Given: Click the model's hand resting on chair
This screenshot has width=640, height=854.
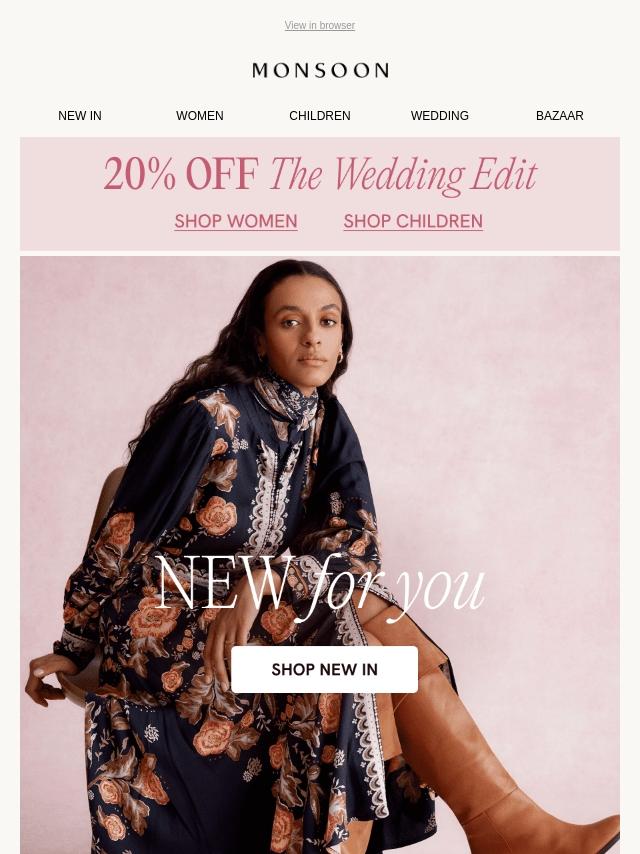Looking at the screenshot, I should click(46, 678).
